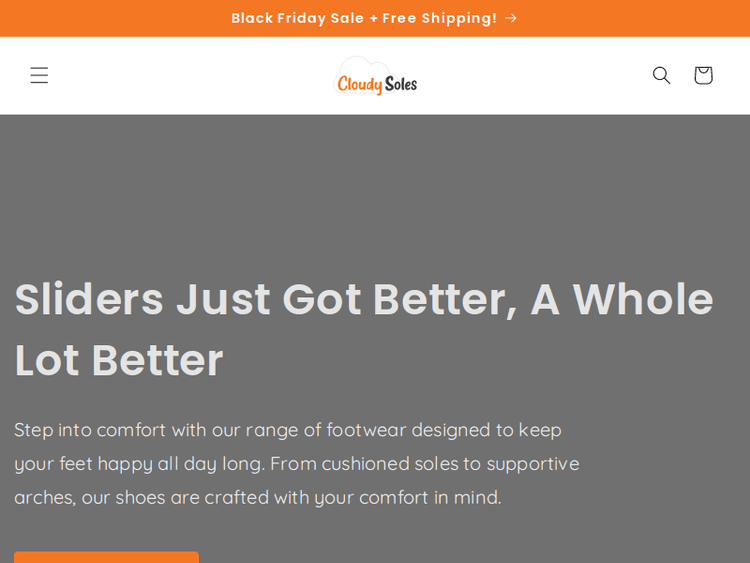Click empty gray hero banner above heading

click(375, 190)
